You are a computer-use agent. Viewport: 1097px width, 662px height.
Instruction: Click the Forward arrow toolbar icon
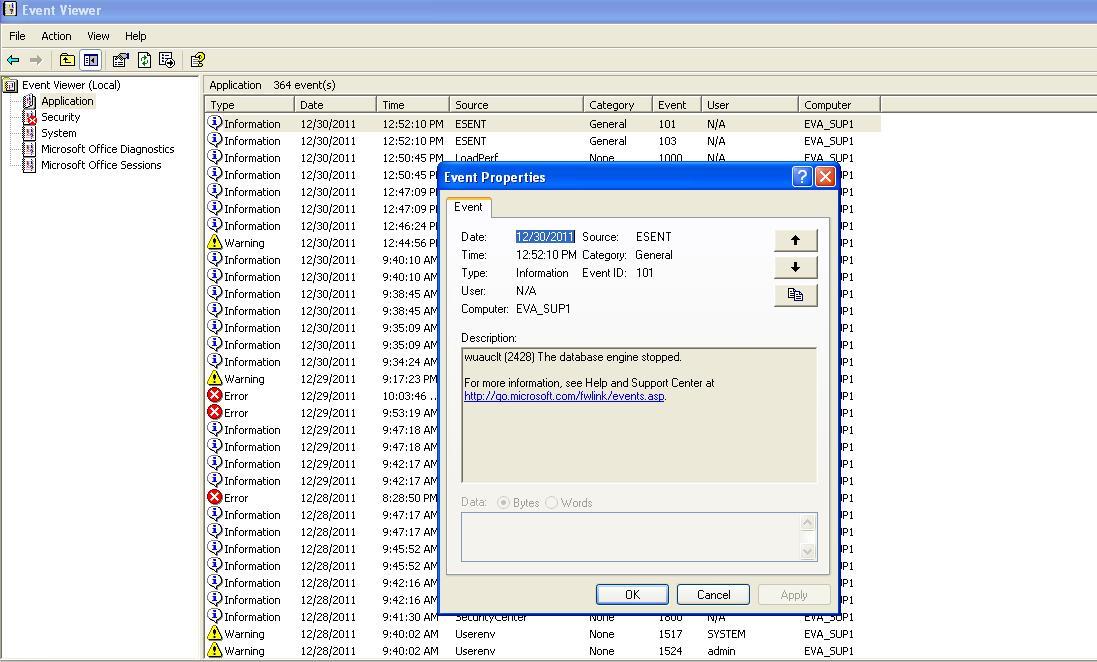[x=35, y=60]
